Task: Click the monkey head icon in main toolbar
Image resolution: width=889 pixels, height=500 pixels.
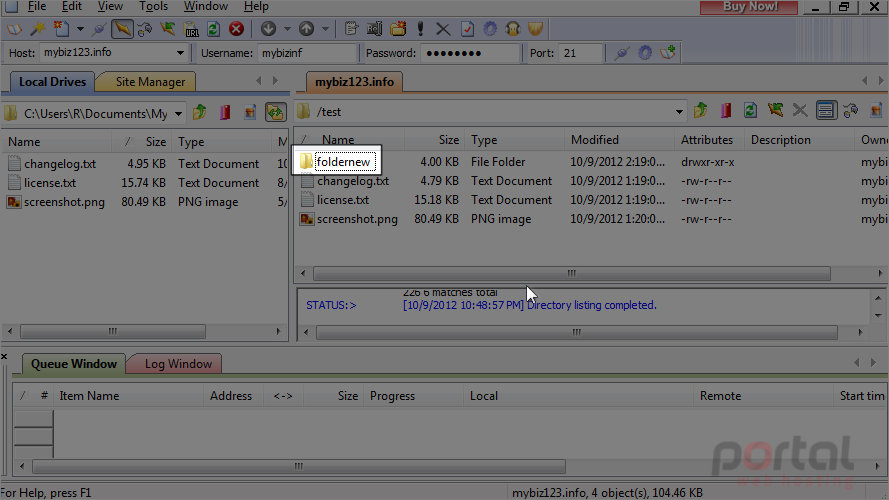Action: pyautogui.click(x=513, y=29)
